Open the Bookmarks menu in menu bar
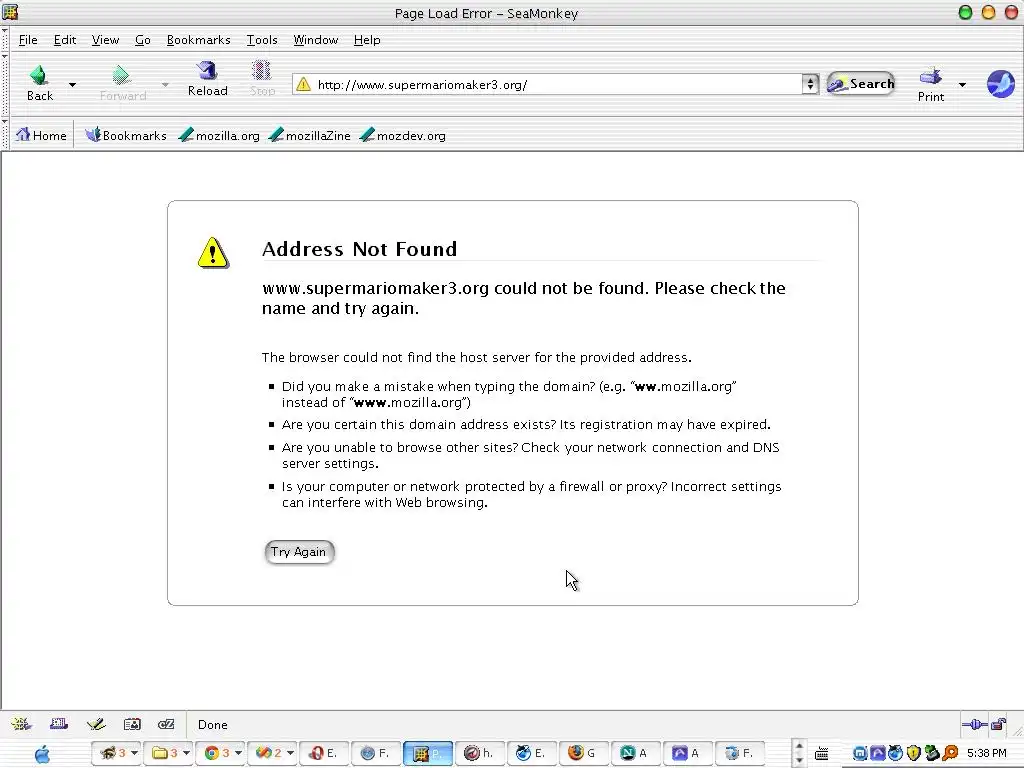1024x768 pixels. point(199,40)
